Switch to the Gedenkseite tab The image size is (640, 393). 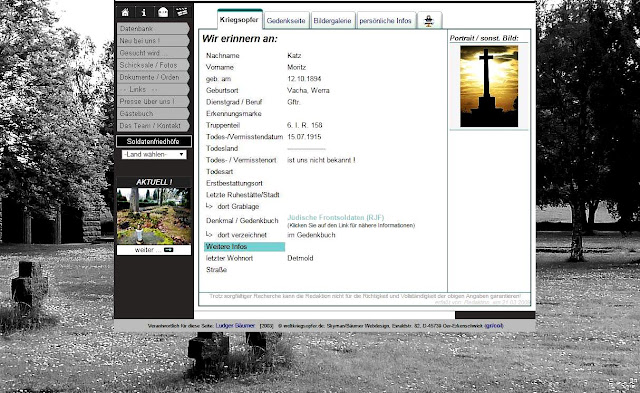coord(286,21)
